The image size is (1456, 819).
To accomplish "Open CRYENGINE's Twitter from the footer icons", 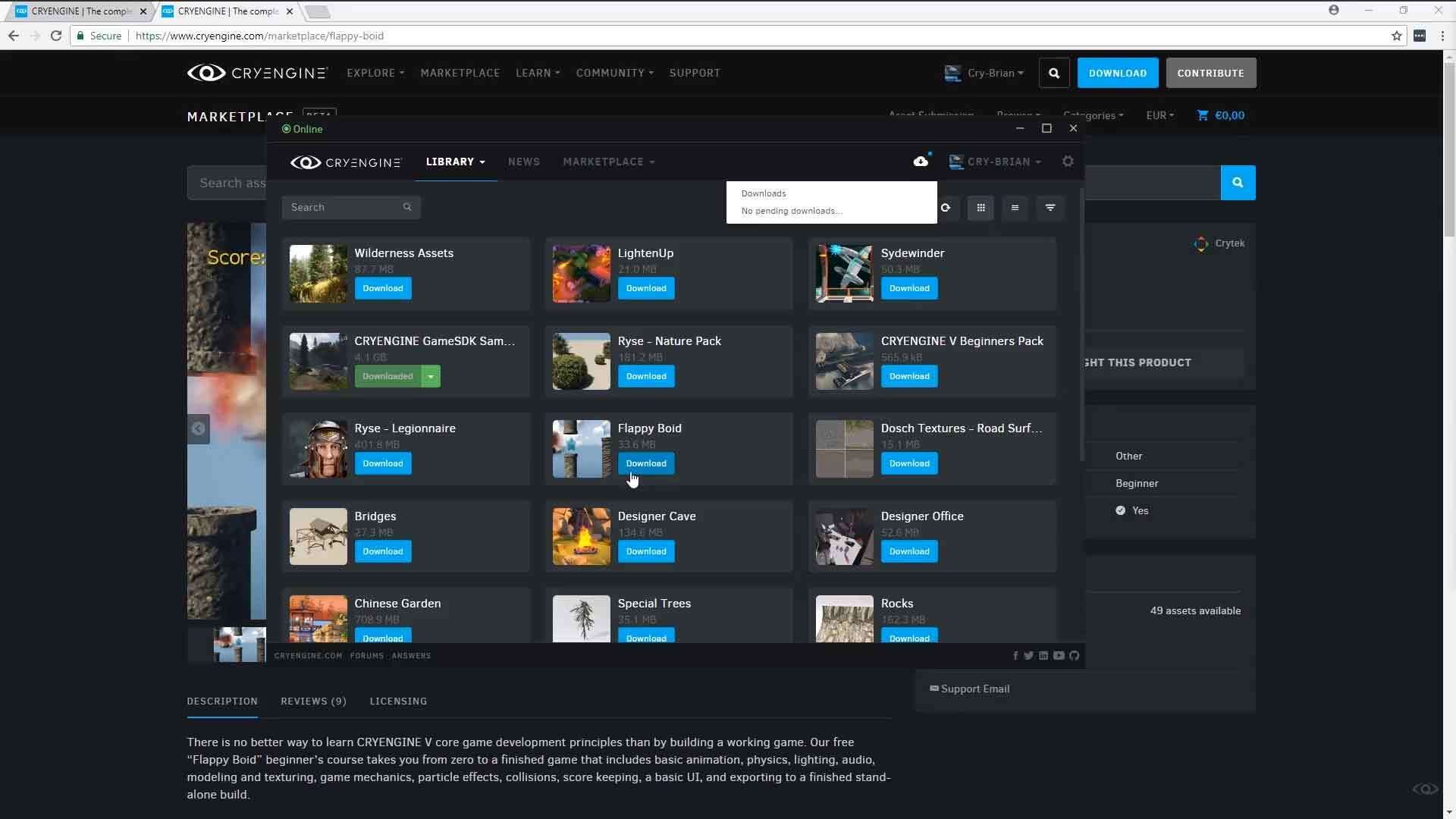I will (x=1028, y=655).
